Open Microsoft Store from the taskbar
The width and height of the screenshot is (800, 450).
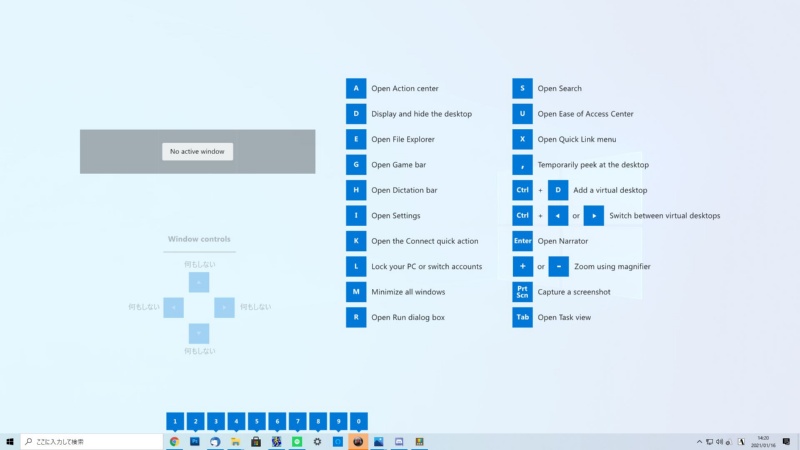click(256, 441)
